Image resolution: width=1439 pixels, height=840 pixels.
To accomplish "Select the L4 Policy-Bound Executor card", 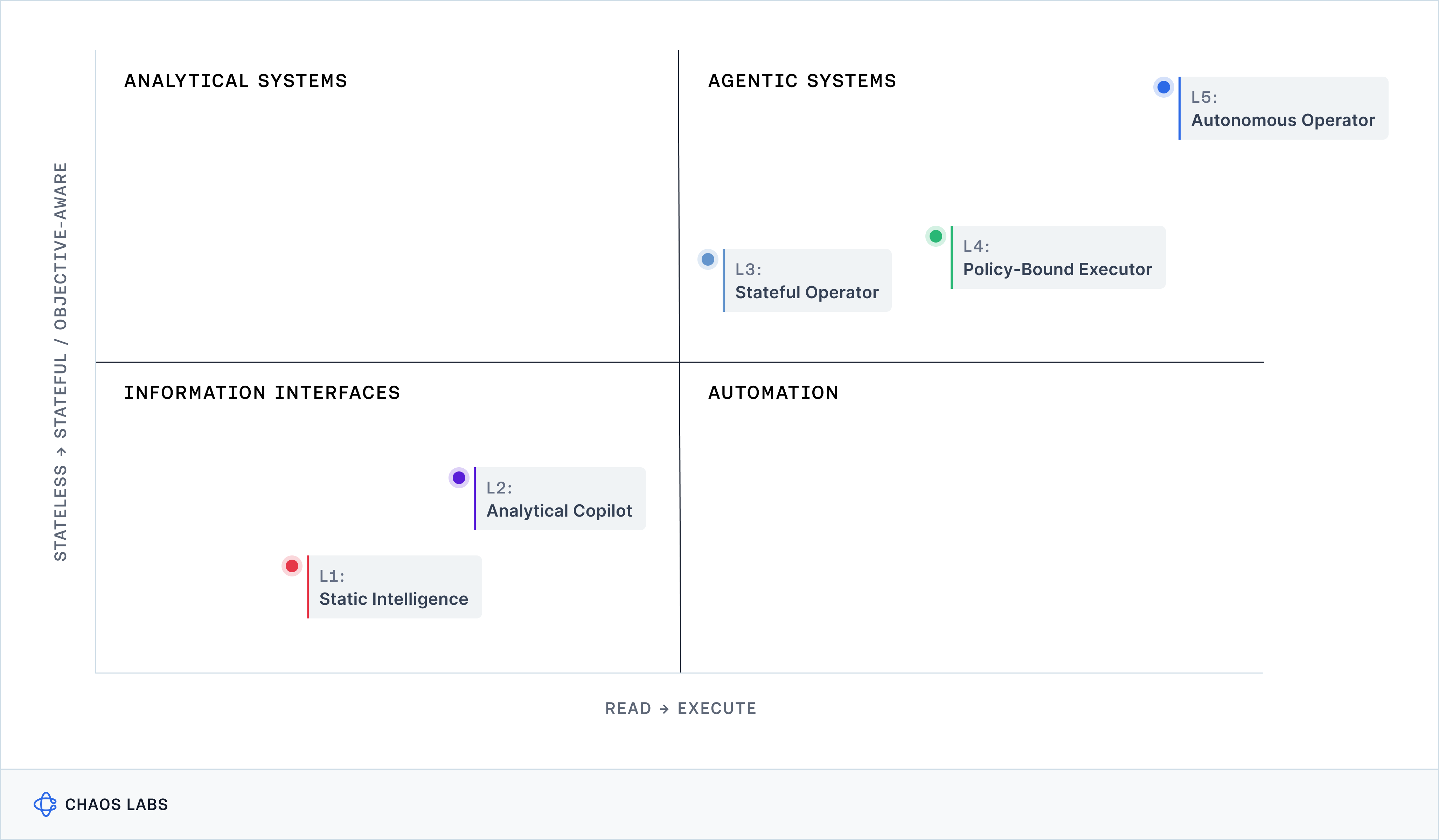I will tap(1058, 258).
